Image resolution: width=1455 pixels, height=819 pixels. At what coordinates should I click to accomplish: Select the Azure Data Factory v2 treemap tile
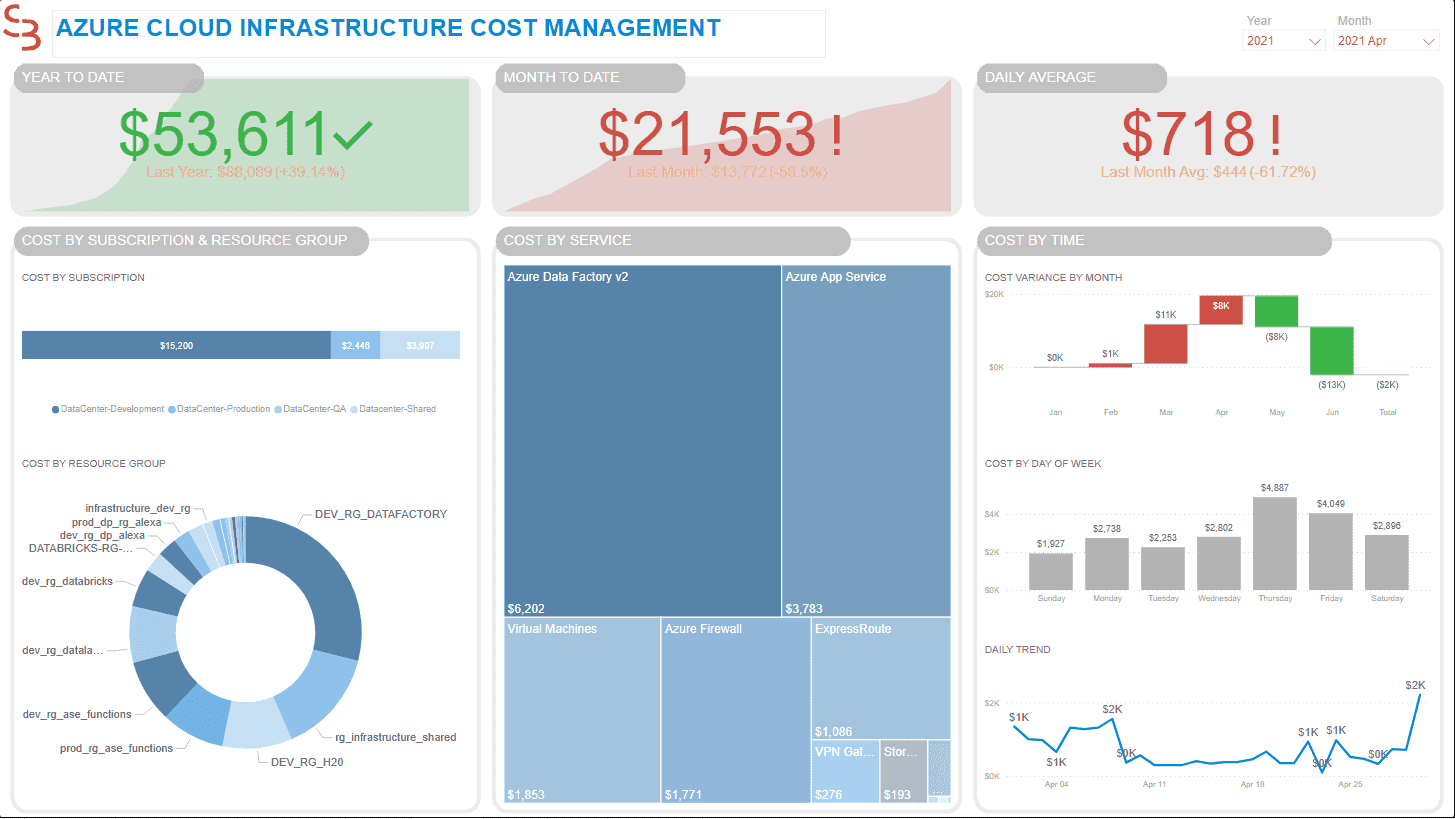coord(642,441)
